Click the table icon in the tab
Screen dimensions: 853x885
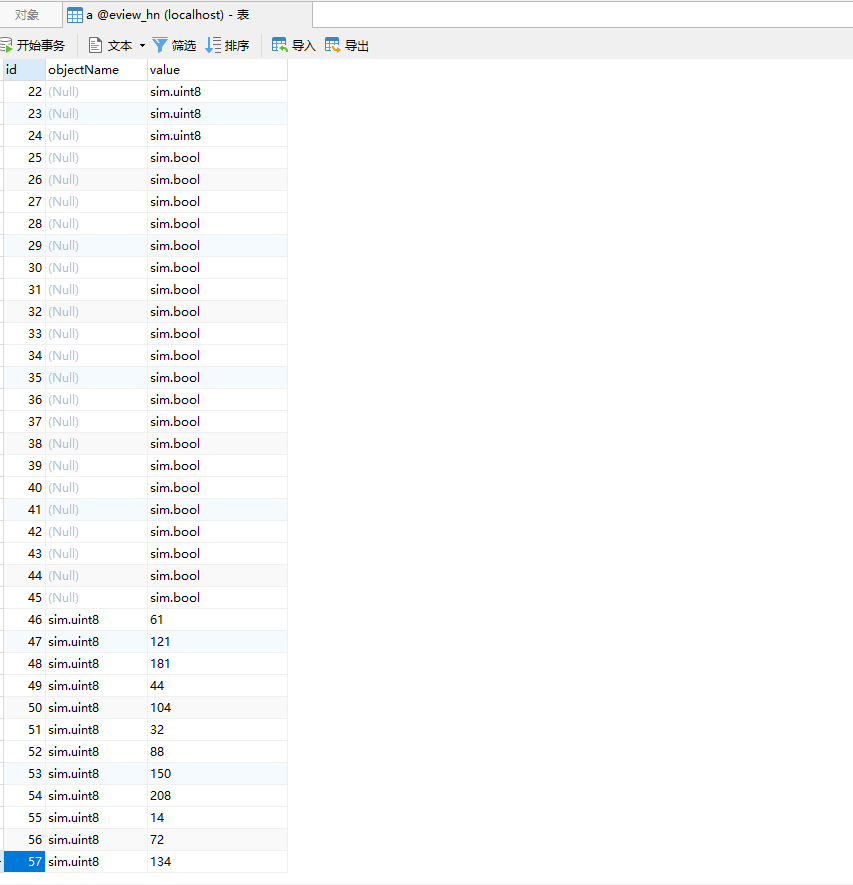click(x=75, y=15)
